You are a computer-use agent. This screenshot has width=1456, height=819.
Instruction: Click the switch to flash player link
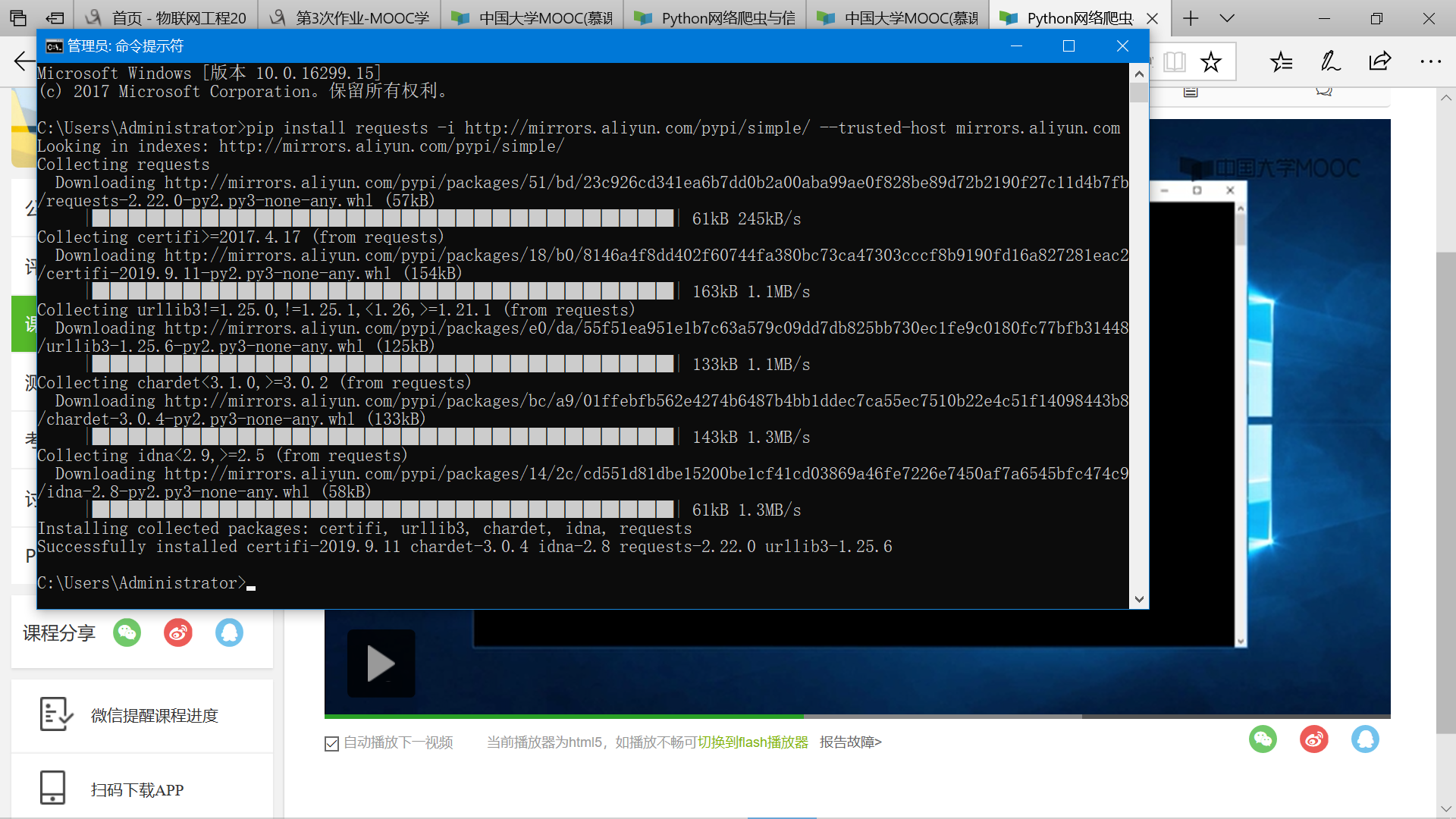[x=752, y=742]
